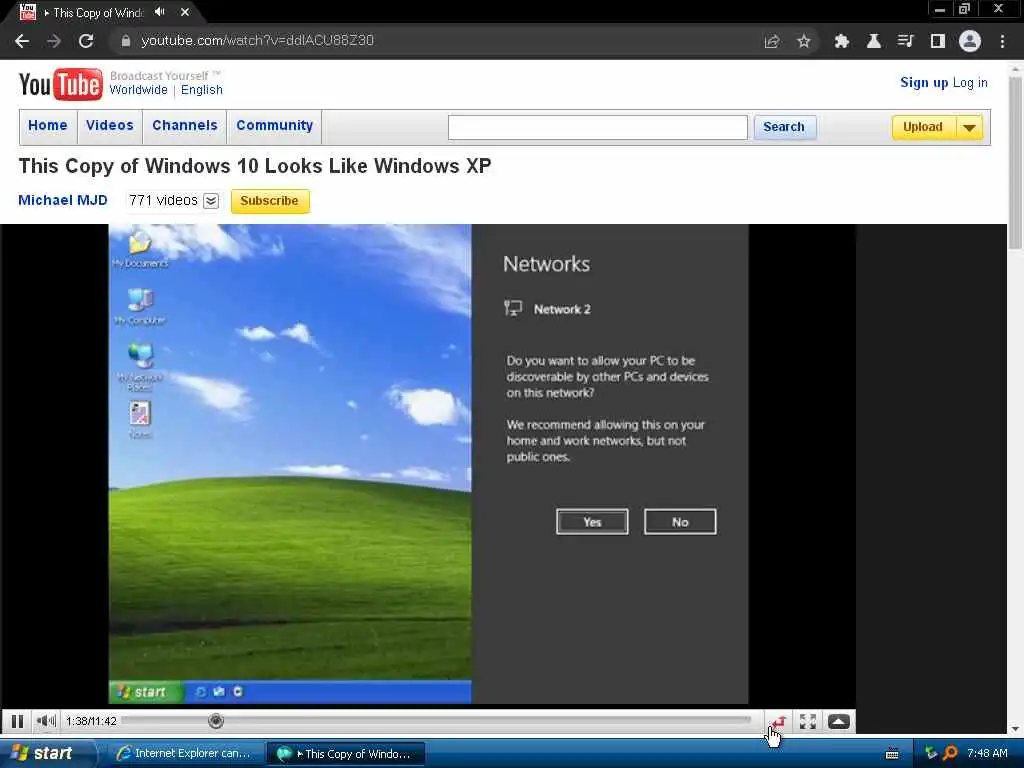Switch to Internet Explorer taskbar item
The image size is (1024, 768).
[x=184, y=754]
